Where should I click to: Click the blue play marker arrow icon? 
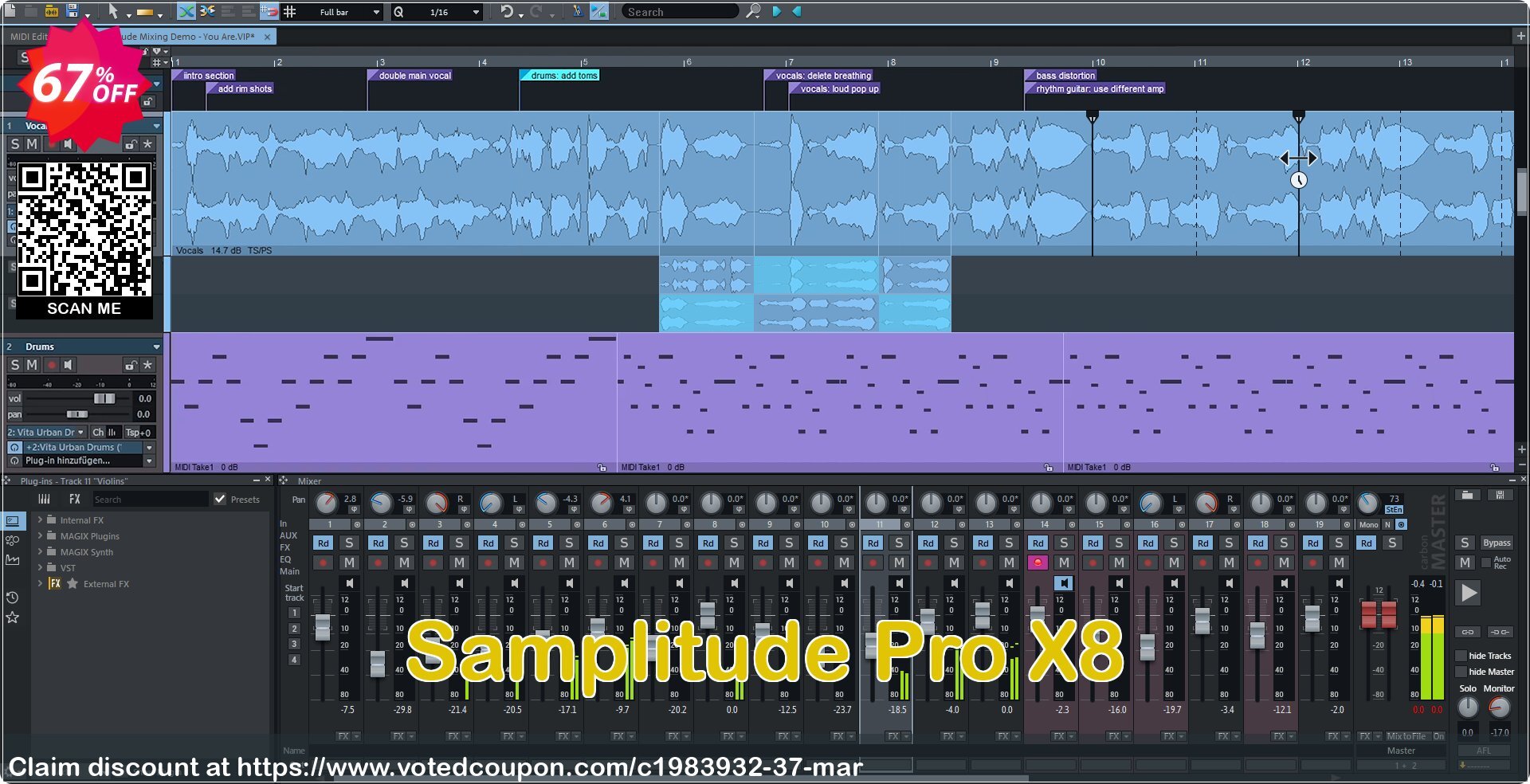click(777, 11)
